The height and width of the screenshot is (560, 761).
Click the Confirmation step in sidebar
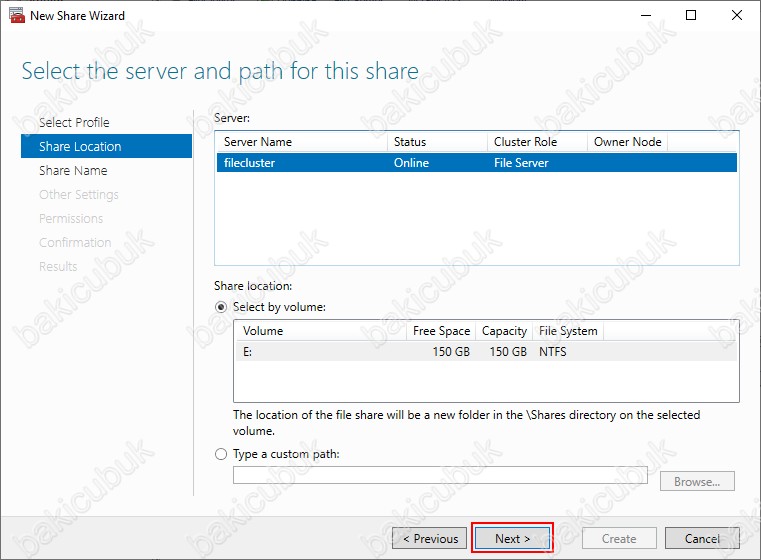75,242
